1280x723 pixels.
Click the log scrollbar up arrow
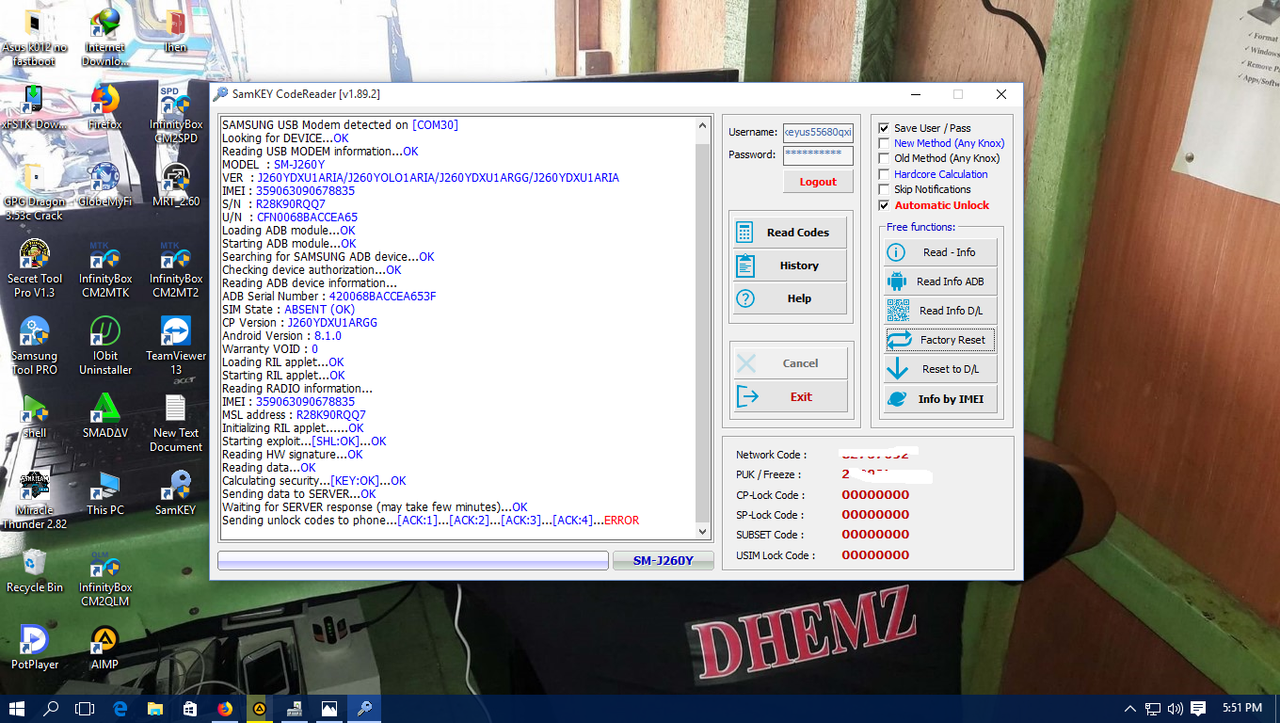click(702, 126)
